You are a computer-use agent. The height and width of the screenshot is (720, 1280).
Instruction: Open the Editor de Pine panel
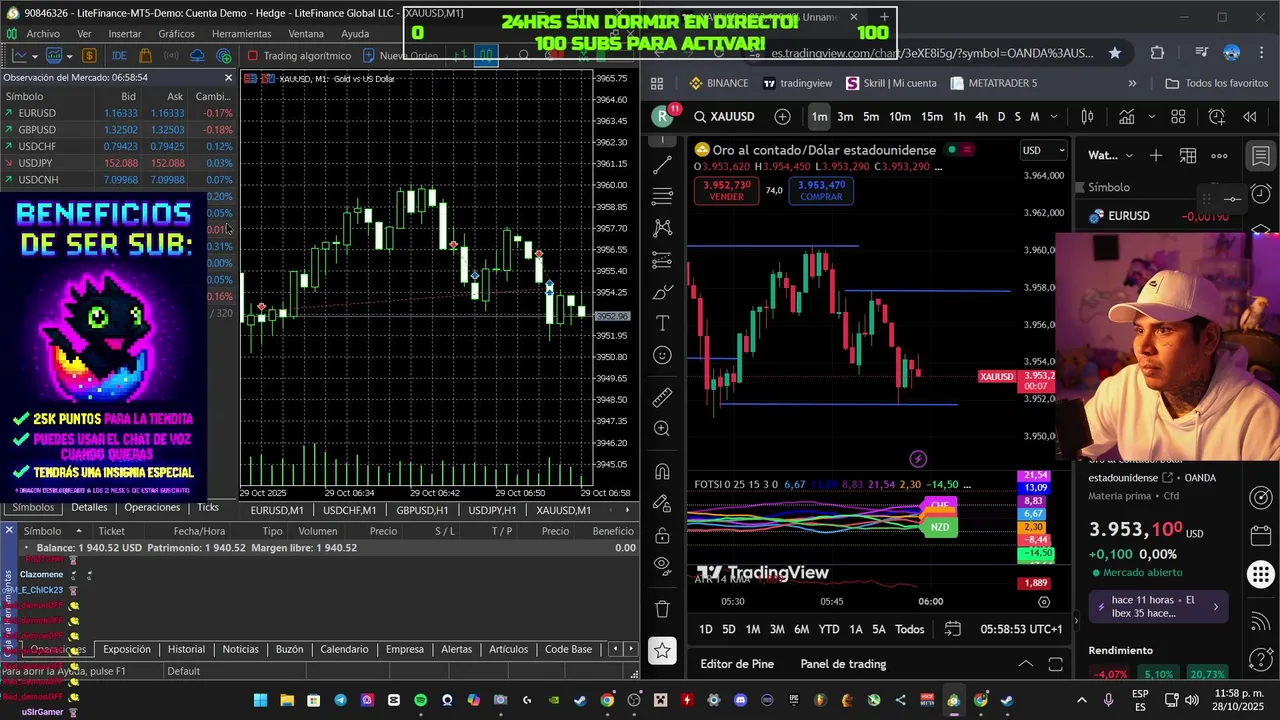click(x=737, y=664)
